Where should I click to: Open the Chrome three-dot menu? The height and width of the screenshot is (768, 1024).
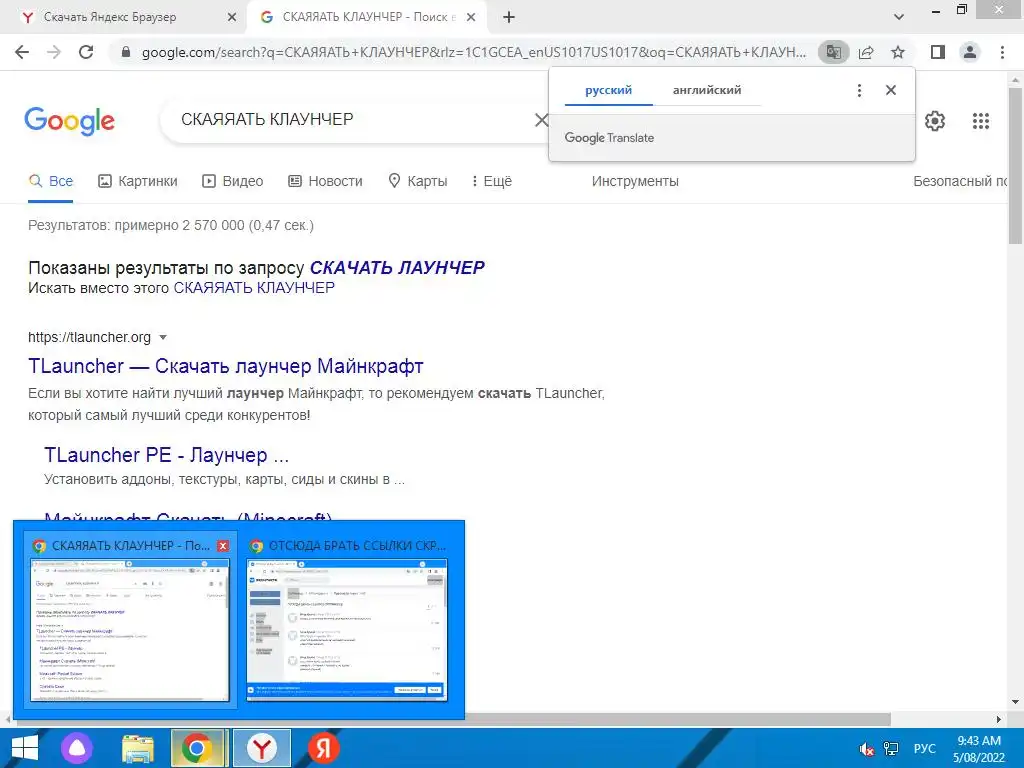[x=1002, y=52]
